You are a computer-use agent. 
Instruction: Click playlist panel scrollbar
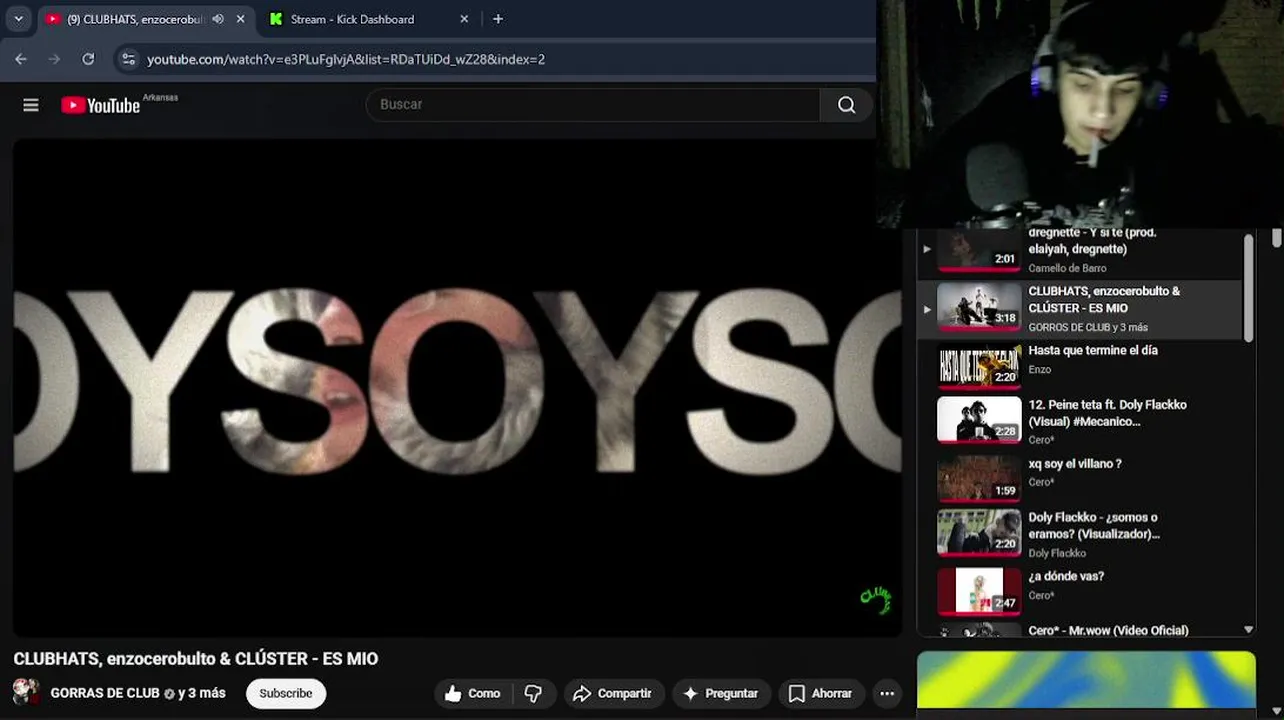1248,288
